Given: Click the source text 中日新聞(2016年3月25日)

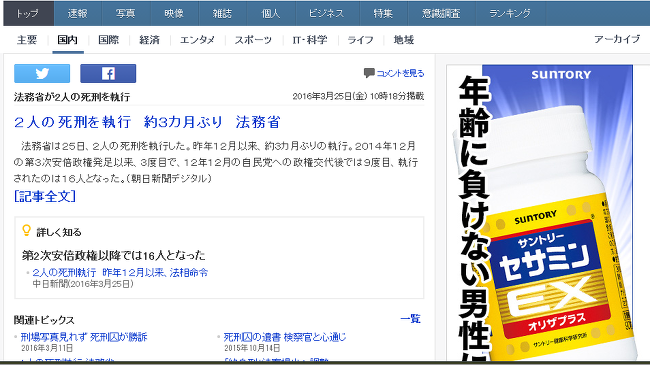Looking at the screenshot, I should (x=83, y=284).
